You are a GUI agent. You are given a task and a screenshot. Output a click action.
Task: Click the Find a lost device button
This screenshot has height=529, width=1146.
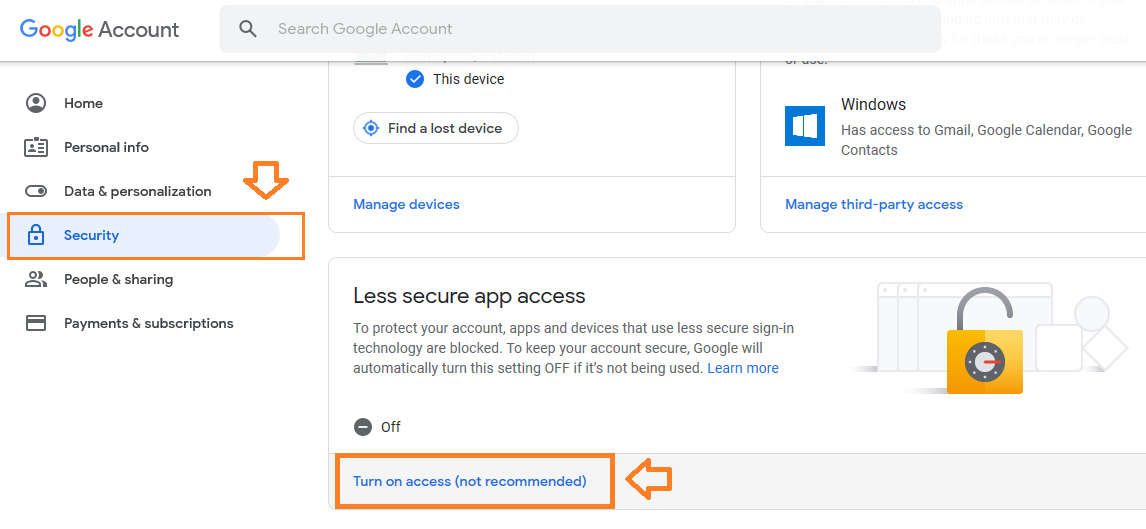(436, 129)
